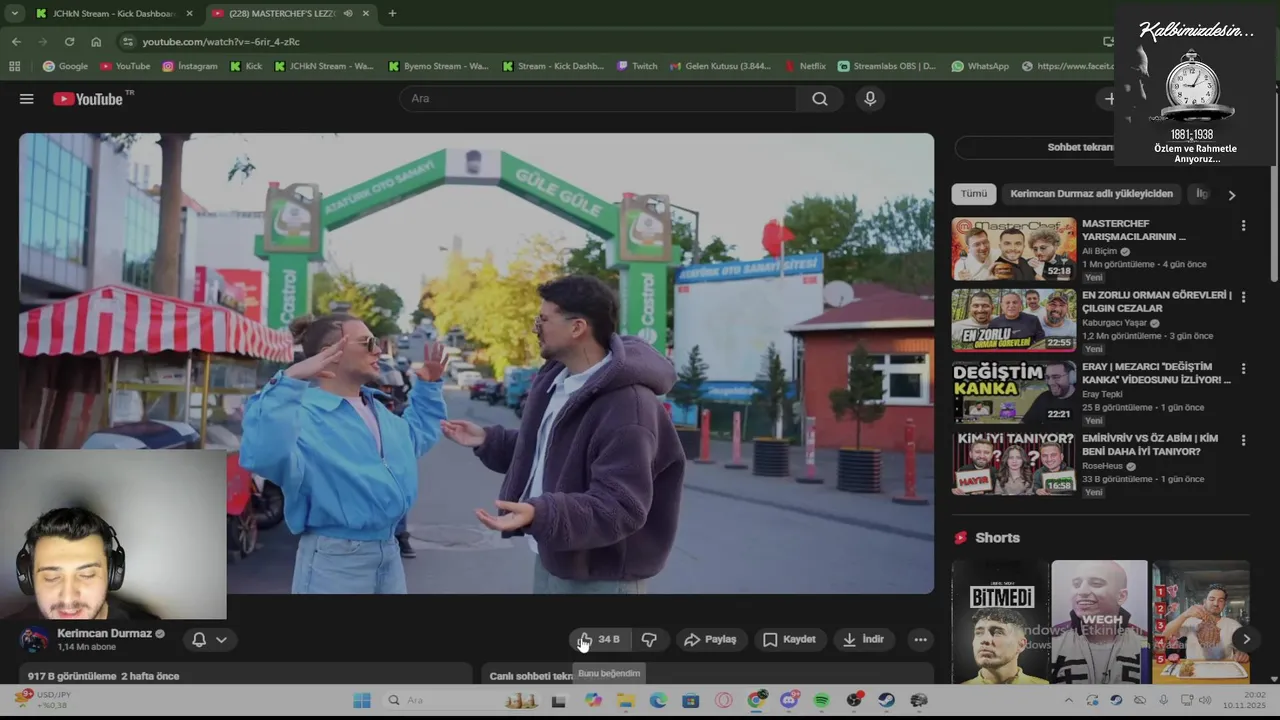Open the Streamlabs OBS bookmark
Viewport: 1280px width, 720px height.
click(887, 66)
